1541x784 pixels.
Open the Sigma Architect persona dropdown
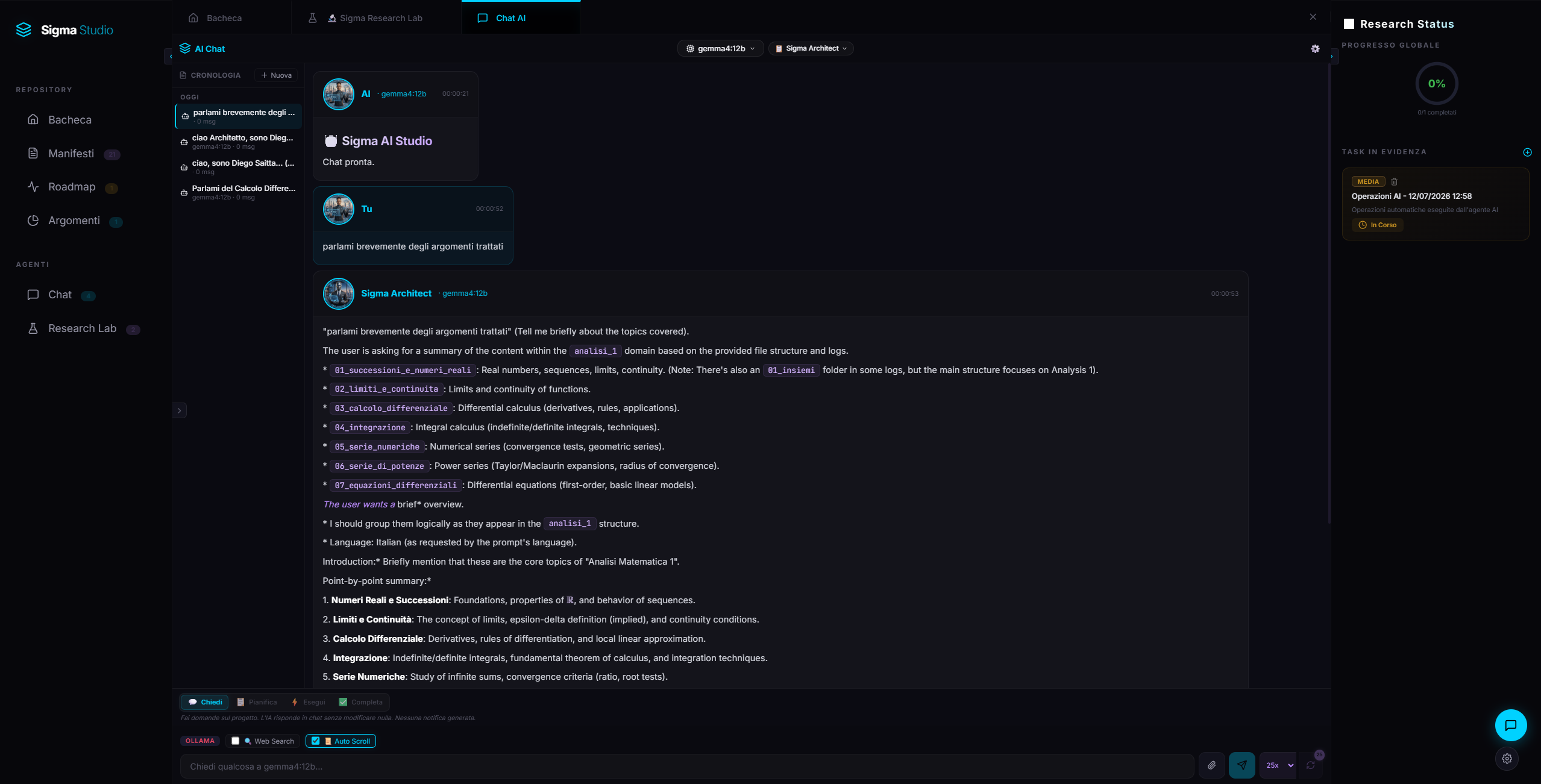point(811,49)
